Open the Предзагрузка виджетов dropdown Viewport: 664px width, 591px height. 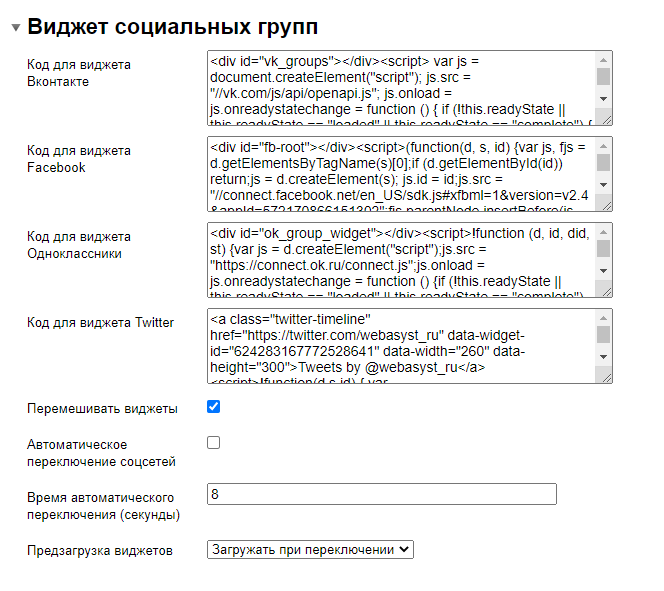(x=310, y=549)
